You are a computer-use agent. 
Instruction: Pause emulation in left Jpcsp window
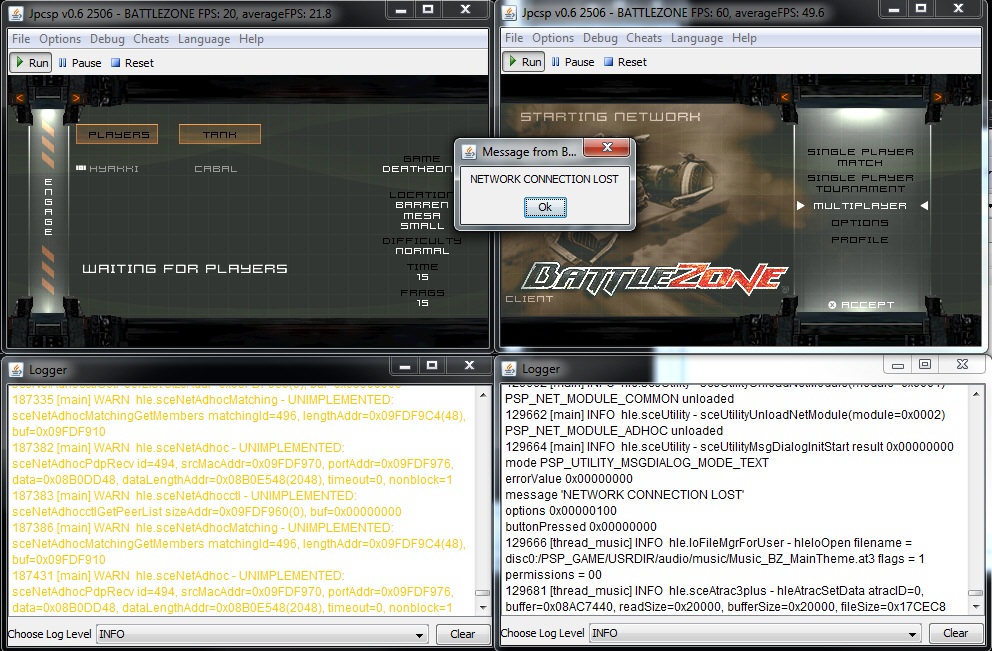[79, 62]
